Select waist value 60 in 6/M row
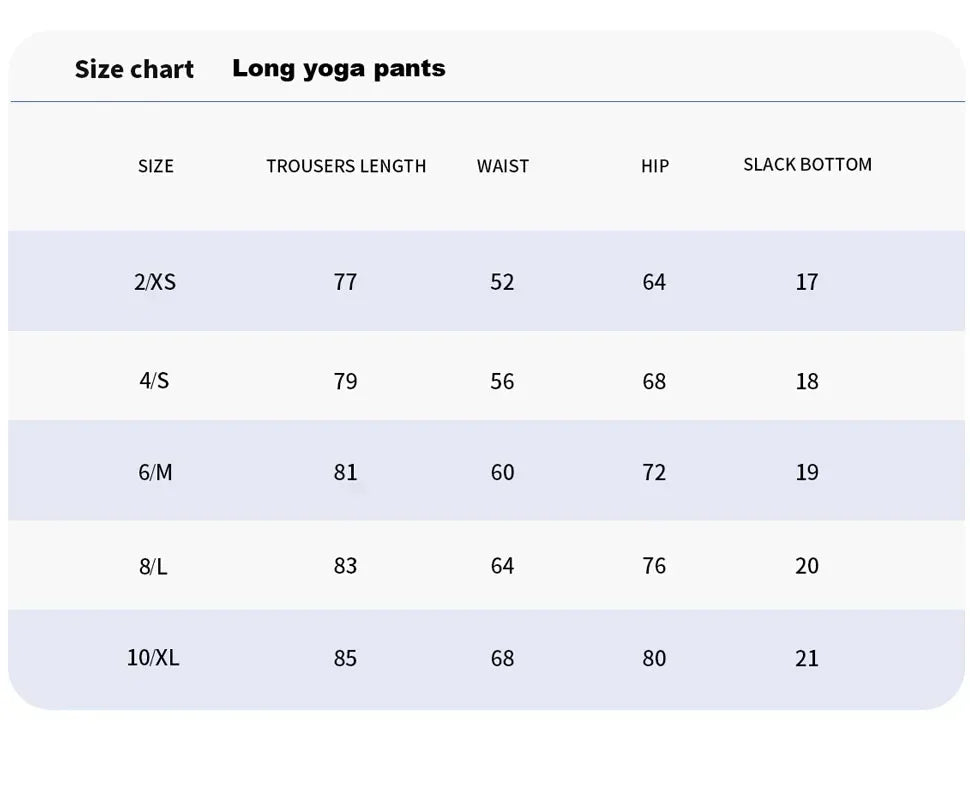Image resolution: width=970 pixels, height=800 pixels. (502, 472)
